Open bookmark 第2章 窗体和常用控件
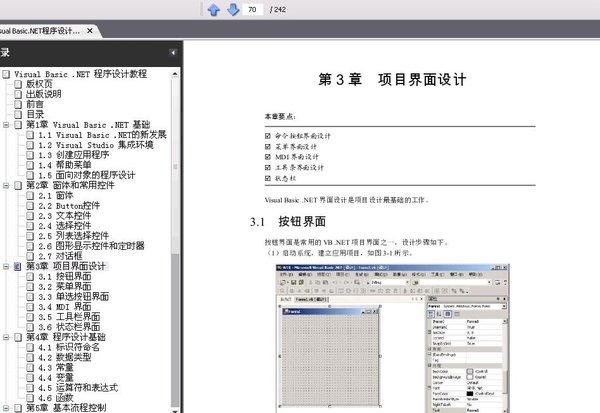This screenshot has height=413, width=600. click(x=70, y=186)
